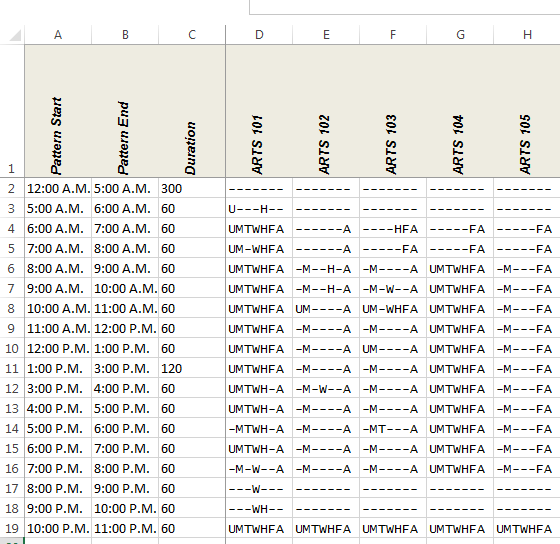Click the Duration header cell
The height and width of the screenshot is (544, 560).
click(192, 111)
